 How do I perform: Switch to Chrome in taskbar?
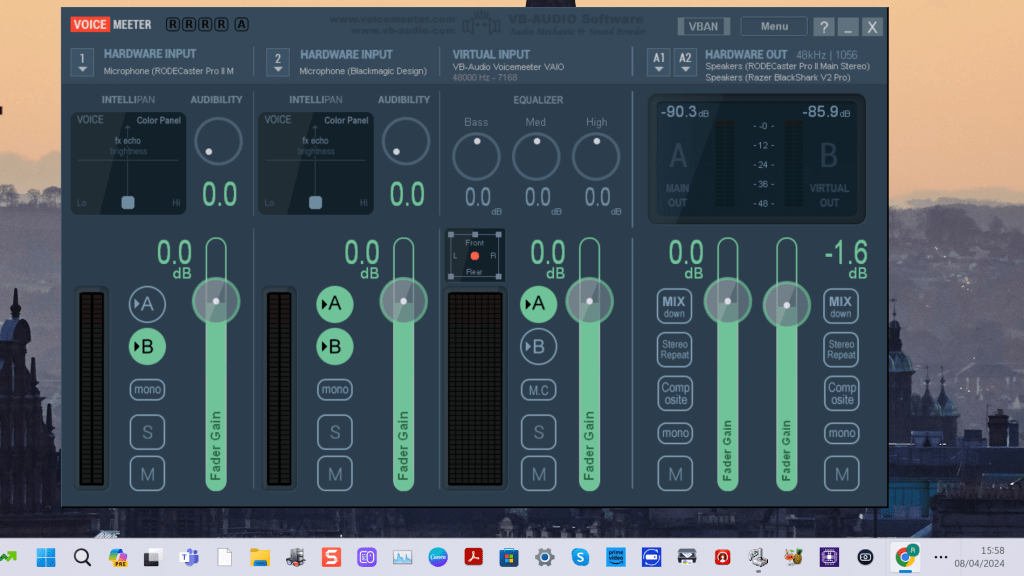(905, 557)
